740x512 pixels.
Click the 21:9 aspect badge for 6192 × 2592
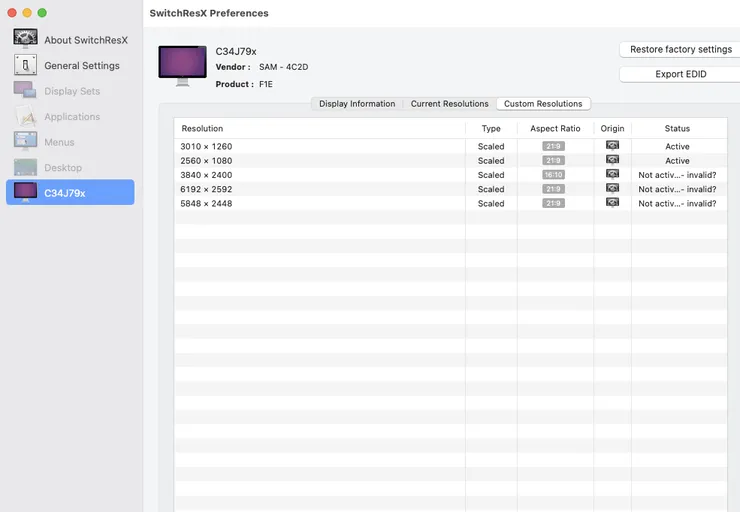tap(553, 189)
